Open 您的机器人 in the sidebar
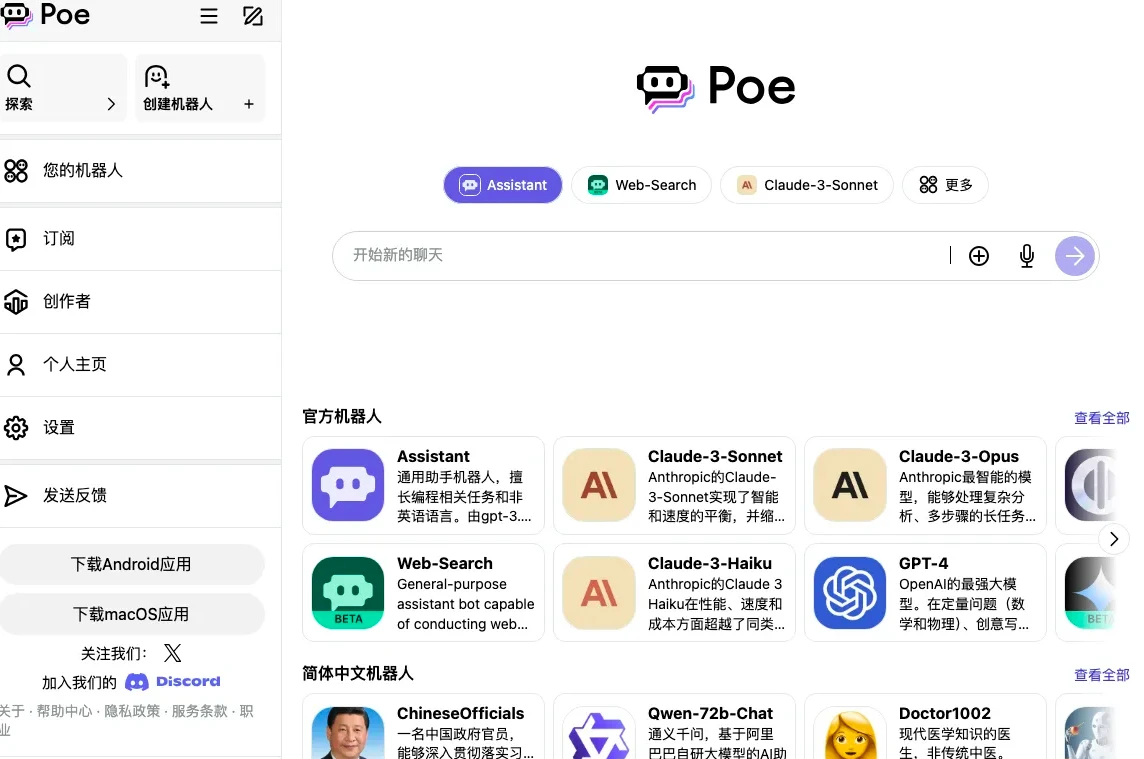The height and width of the screenshot is (759, 1144). [x=140, y=171]
